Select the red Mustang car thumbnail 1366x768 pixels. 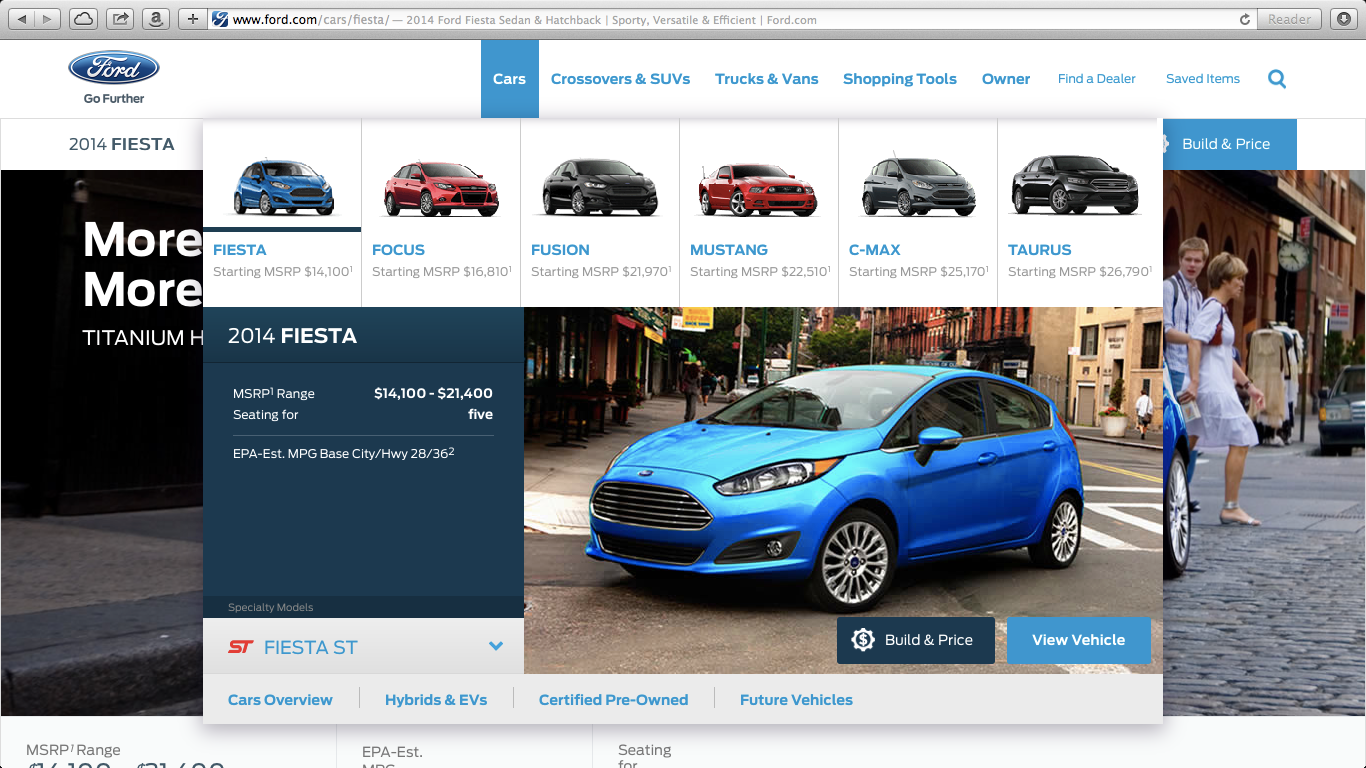coord(759,188)
